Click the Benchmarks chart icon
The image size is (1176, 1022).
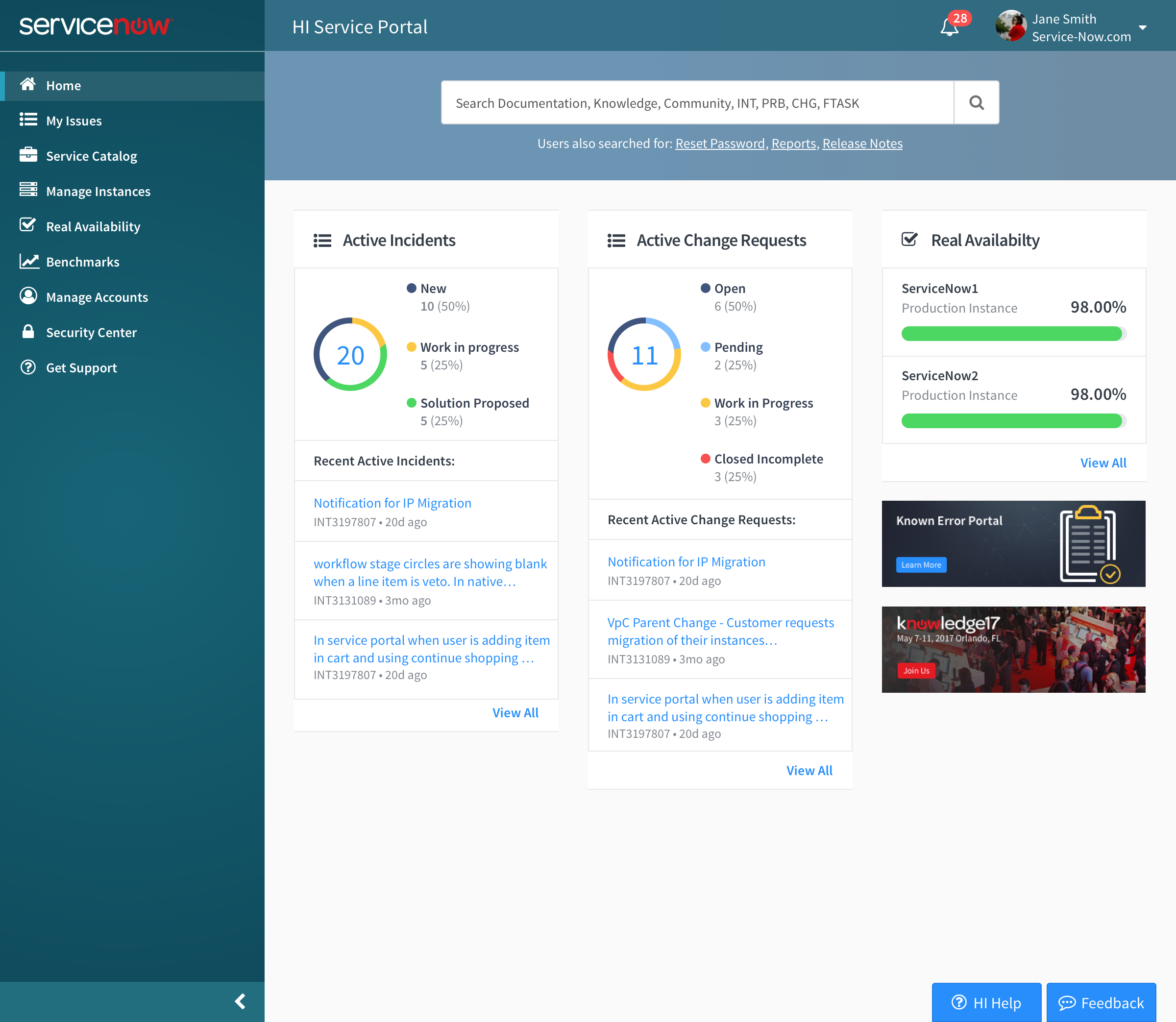[x=28, y=261]
